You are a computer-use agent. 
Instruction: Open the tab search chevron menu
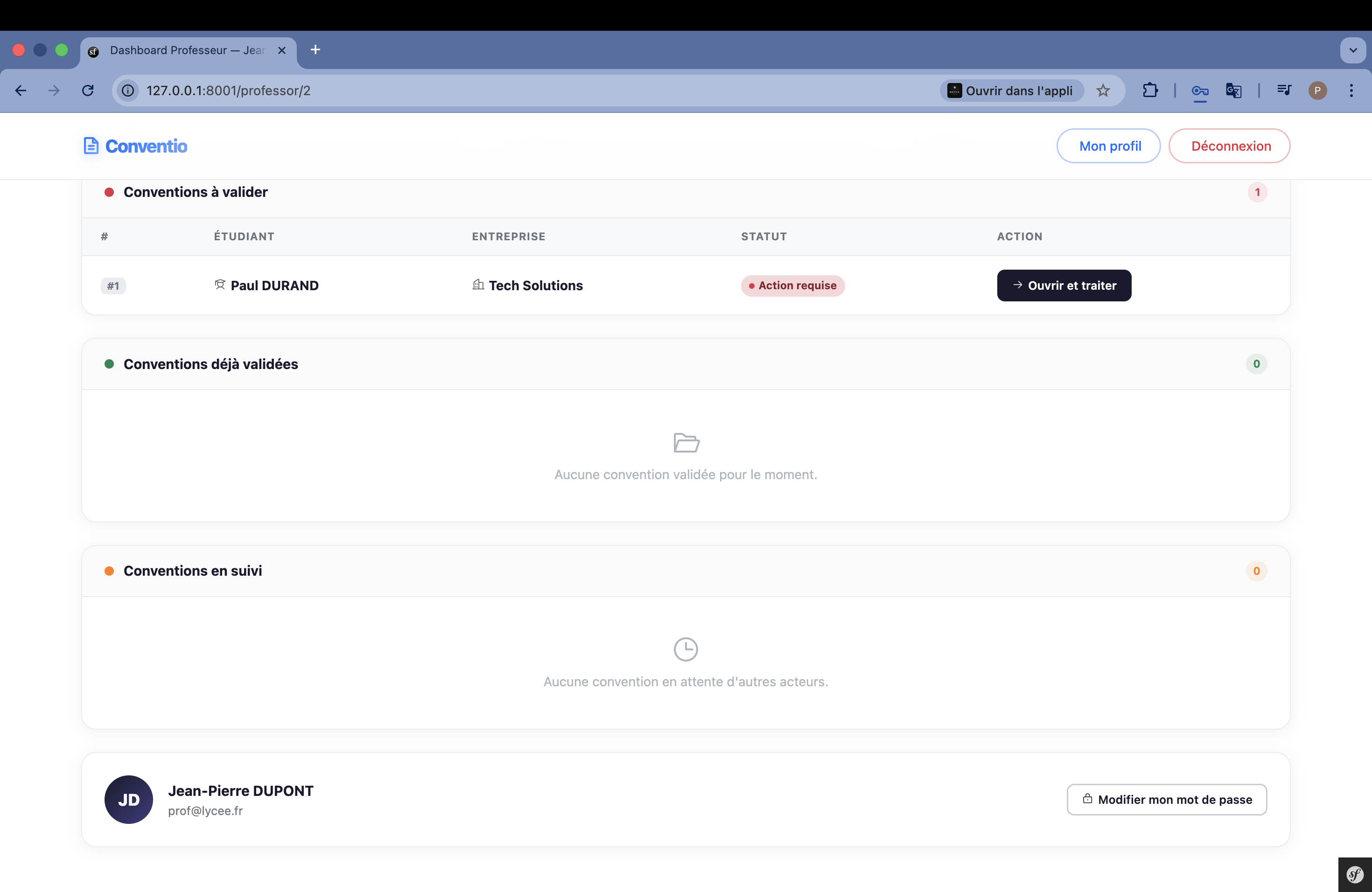(1352, 50)
